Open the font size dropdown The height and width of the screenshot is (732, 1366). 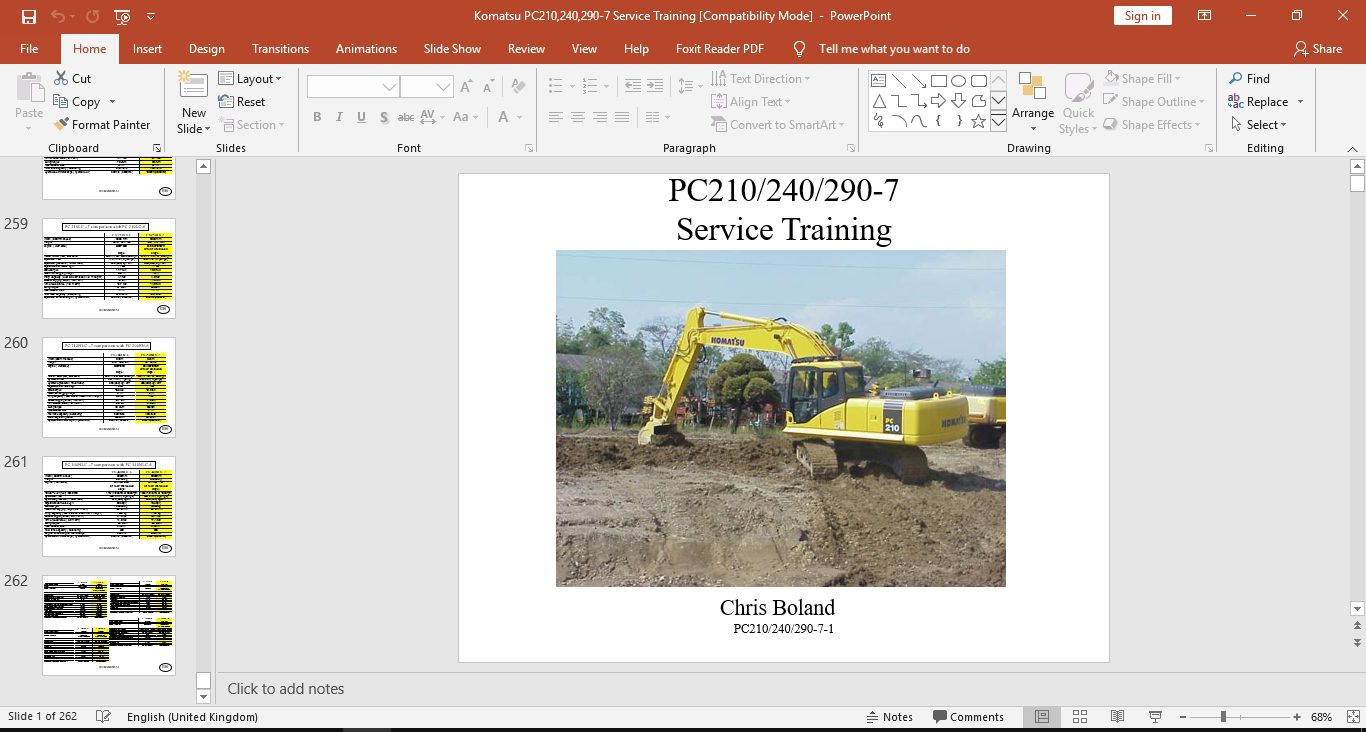[x=444, y=88]
